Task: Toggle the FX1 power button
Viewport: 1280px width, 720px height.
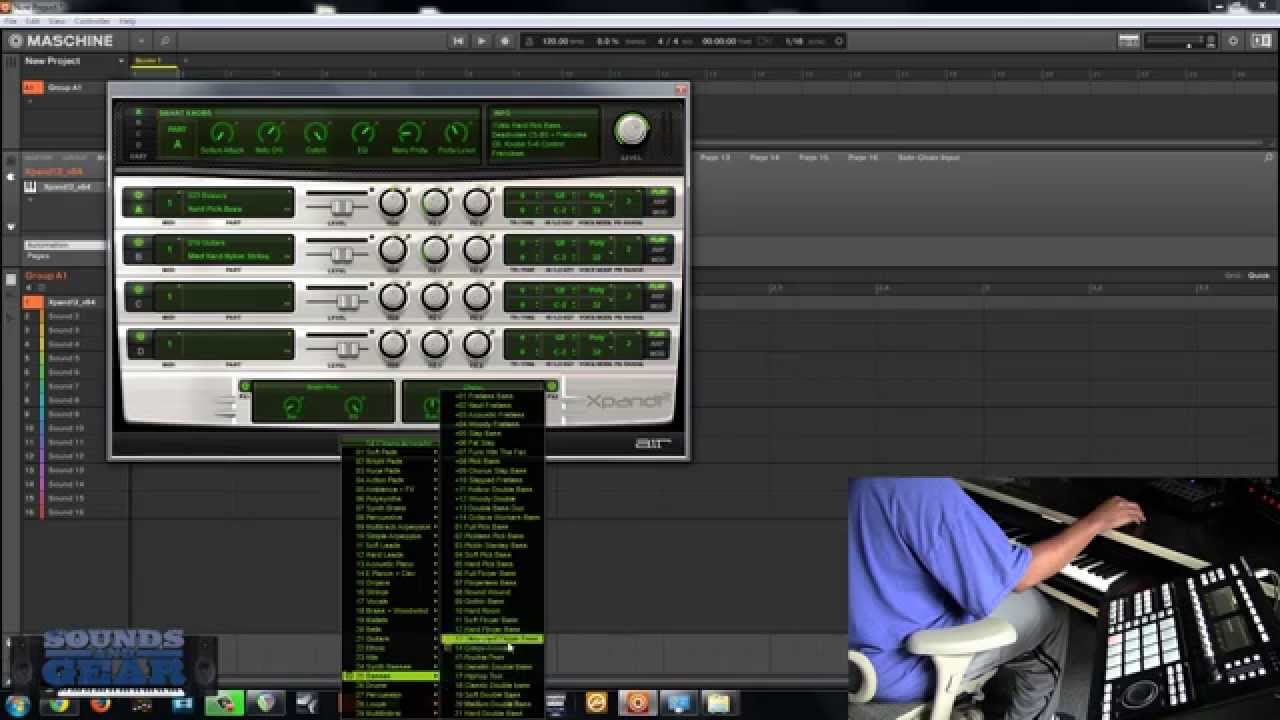Action: click(x=245, y=386)
